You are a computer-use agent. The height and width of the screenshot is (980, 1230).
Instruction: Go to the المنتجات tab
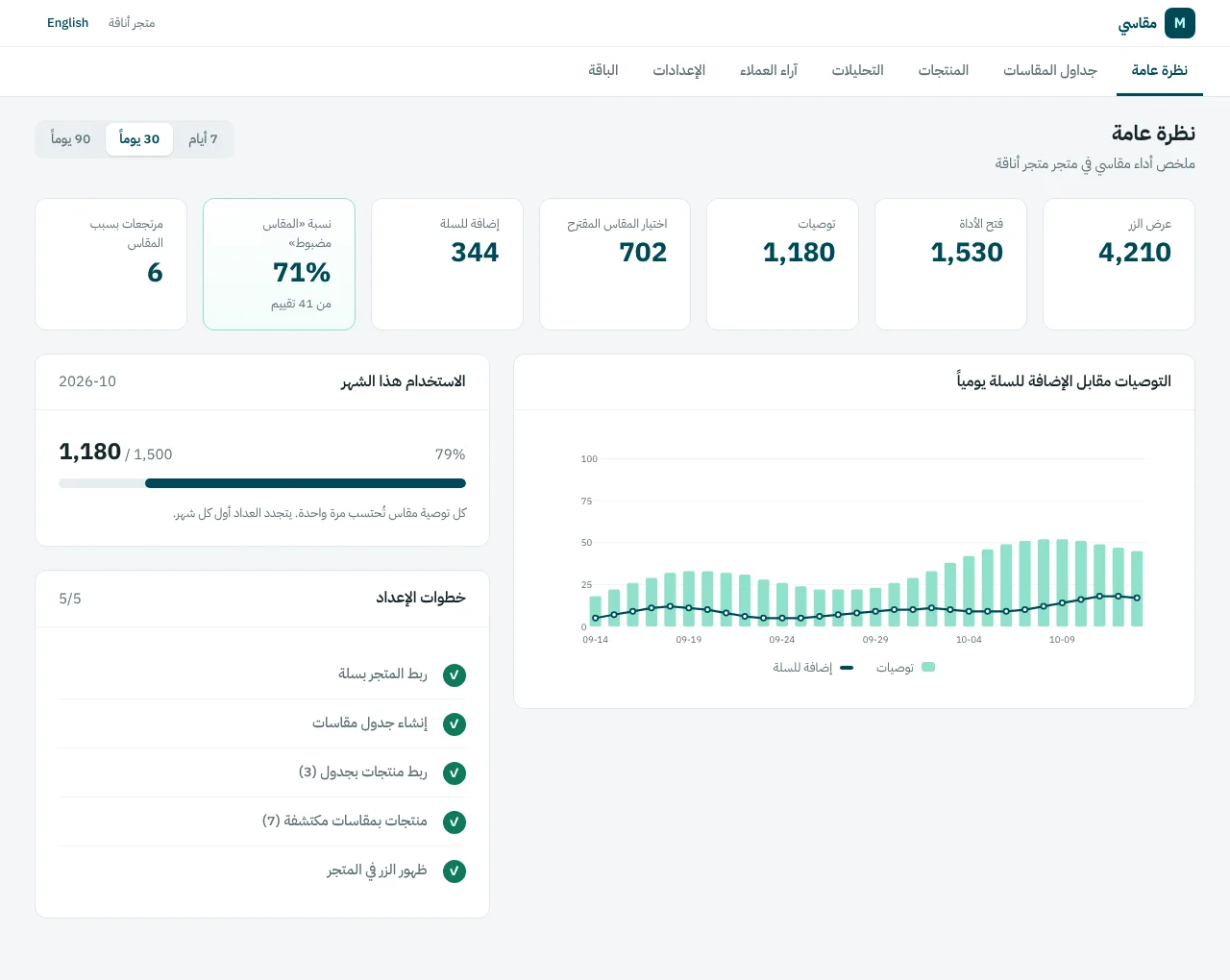click(944, 71)
